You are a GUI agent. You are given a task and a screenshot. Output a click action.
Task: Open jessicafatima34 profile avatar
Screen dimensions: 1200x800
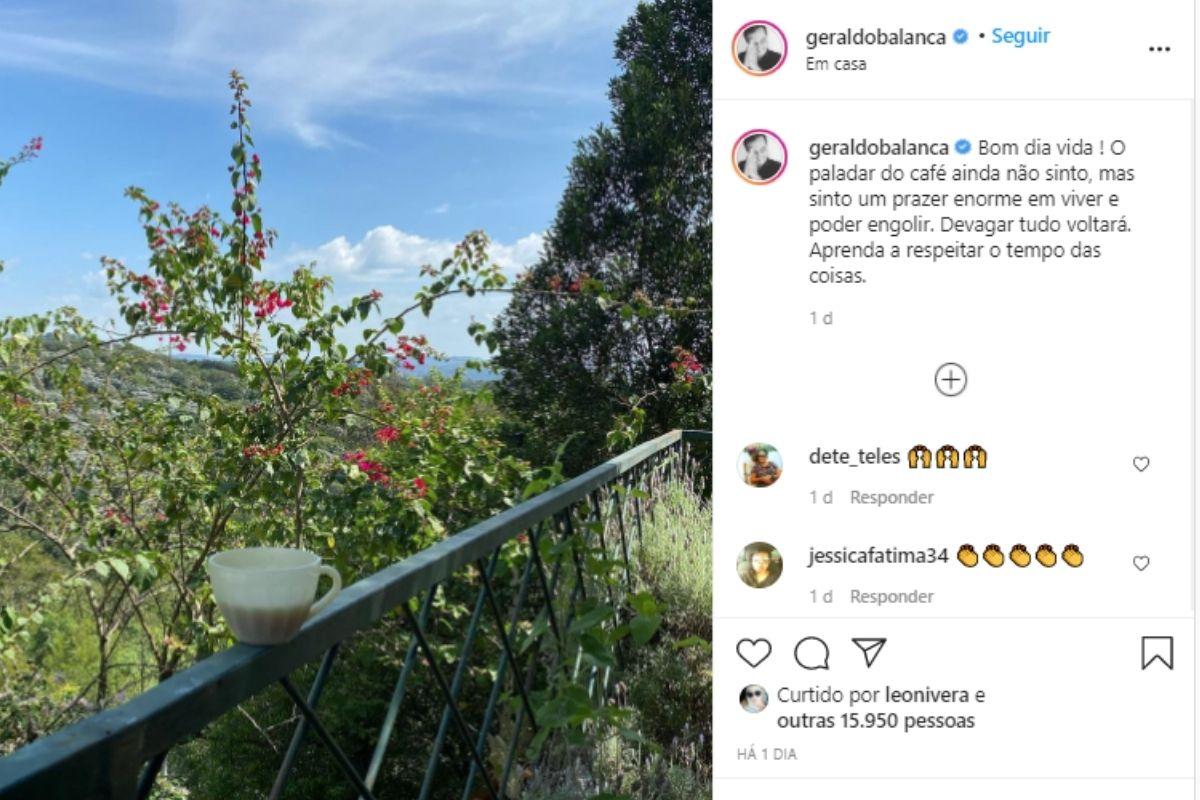point(759,565)
